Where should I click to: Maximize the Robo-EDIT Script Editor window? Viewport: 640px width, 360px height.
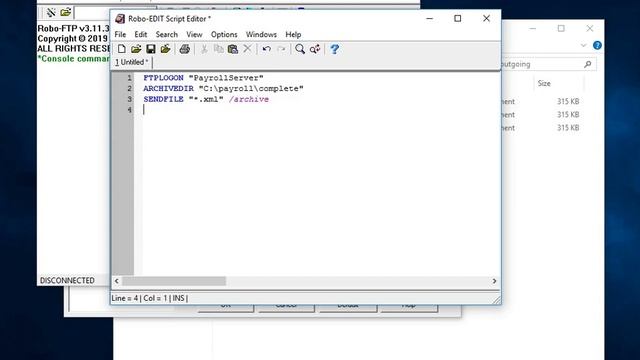click(x=458, y=18)
